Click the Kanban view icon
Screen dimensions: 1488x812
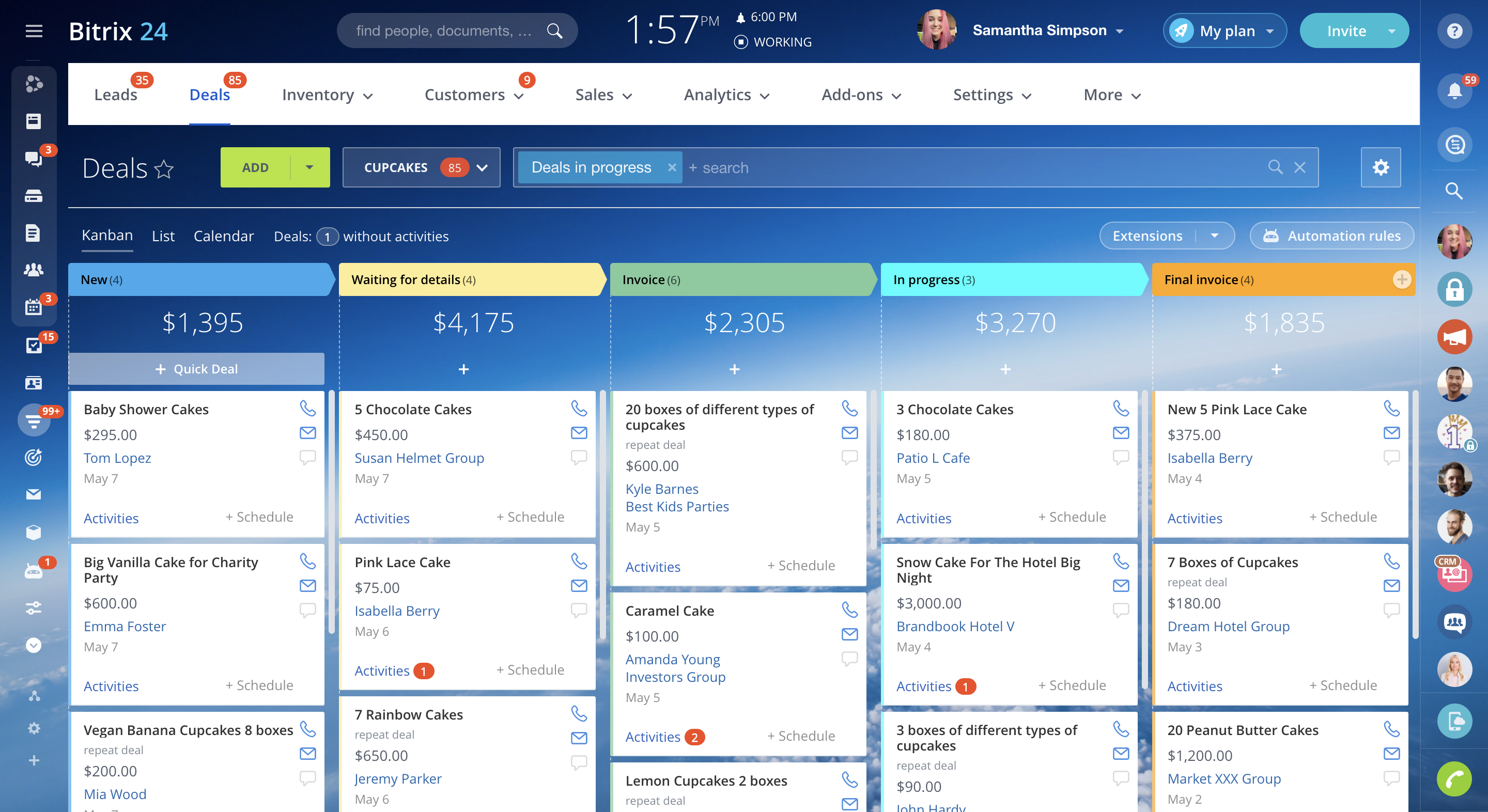108,235
